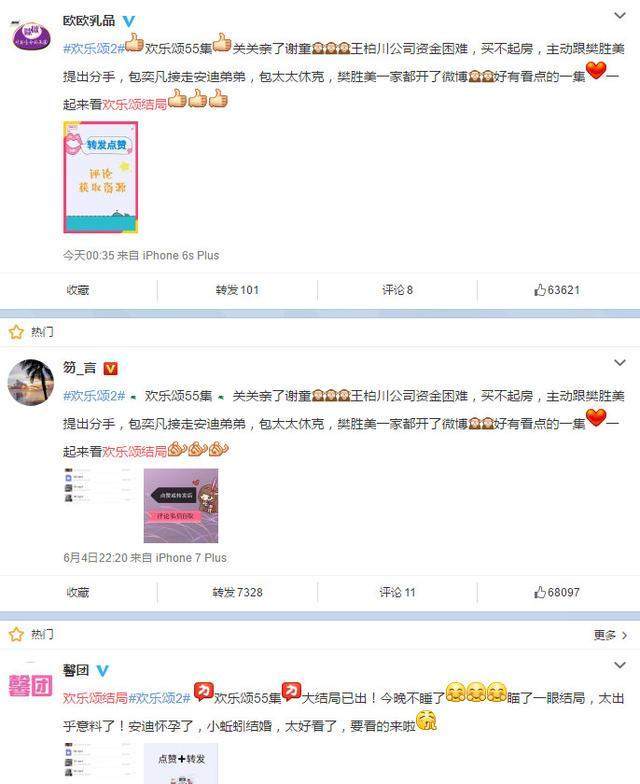Click the blue verified badge beside 欧欧乳品
This screenshot has height=784, width=640.
coord(128,21)
